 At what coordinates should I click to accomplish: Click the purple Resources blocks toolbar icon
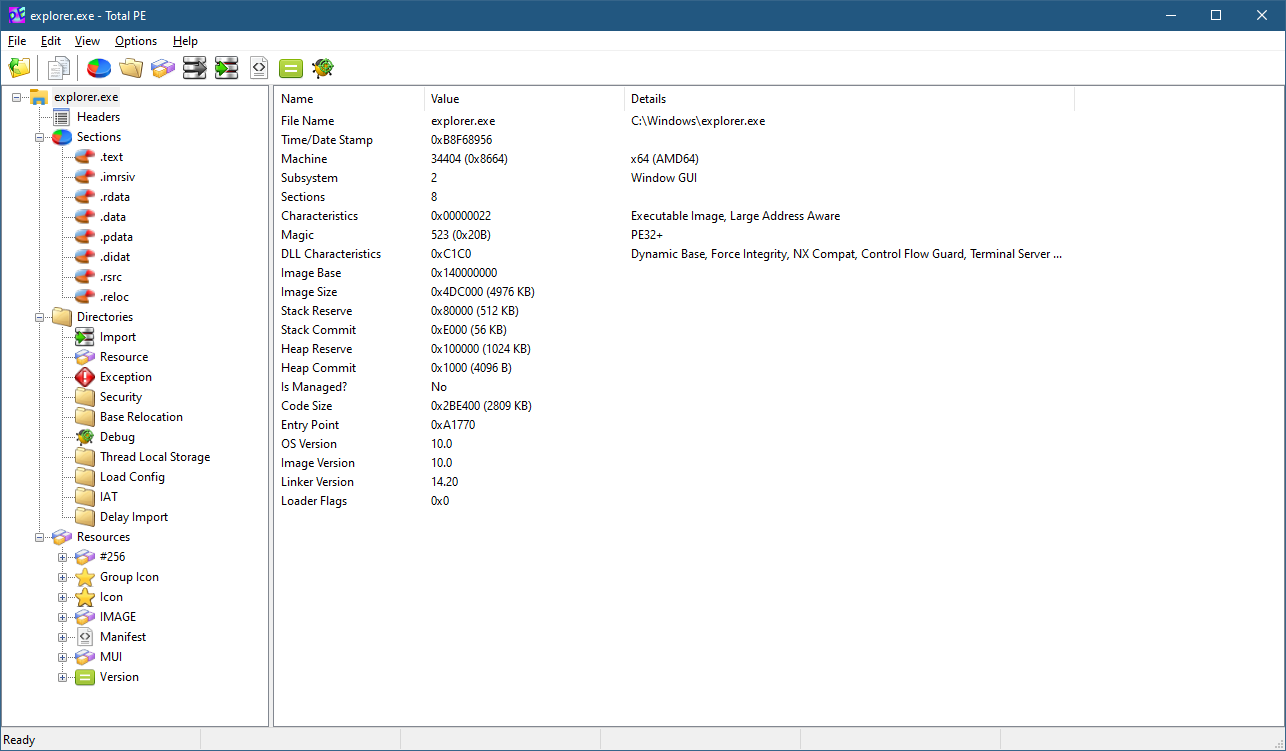click(162, 68)
